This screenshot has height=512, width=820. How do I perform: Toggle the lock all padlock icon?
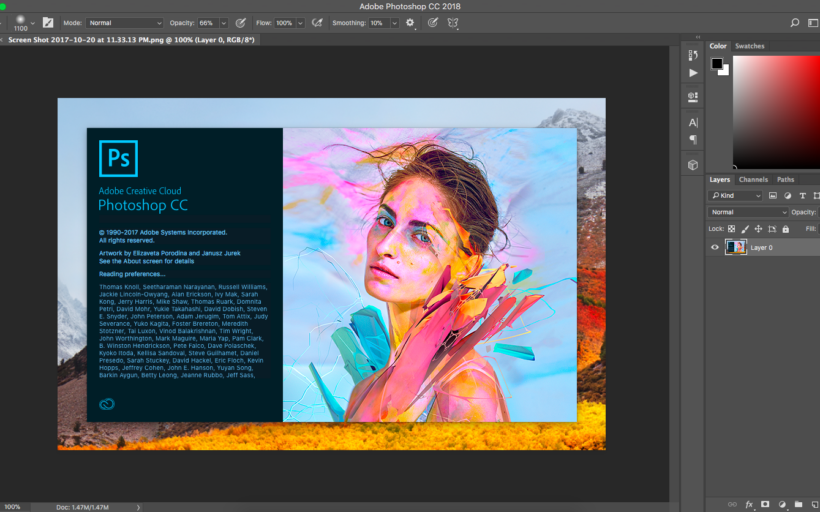pos(785,229)
